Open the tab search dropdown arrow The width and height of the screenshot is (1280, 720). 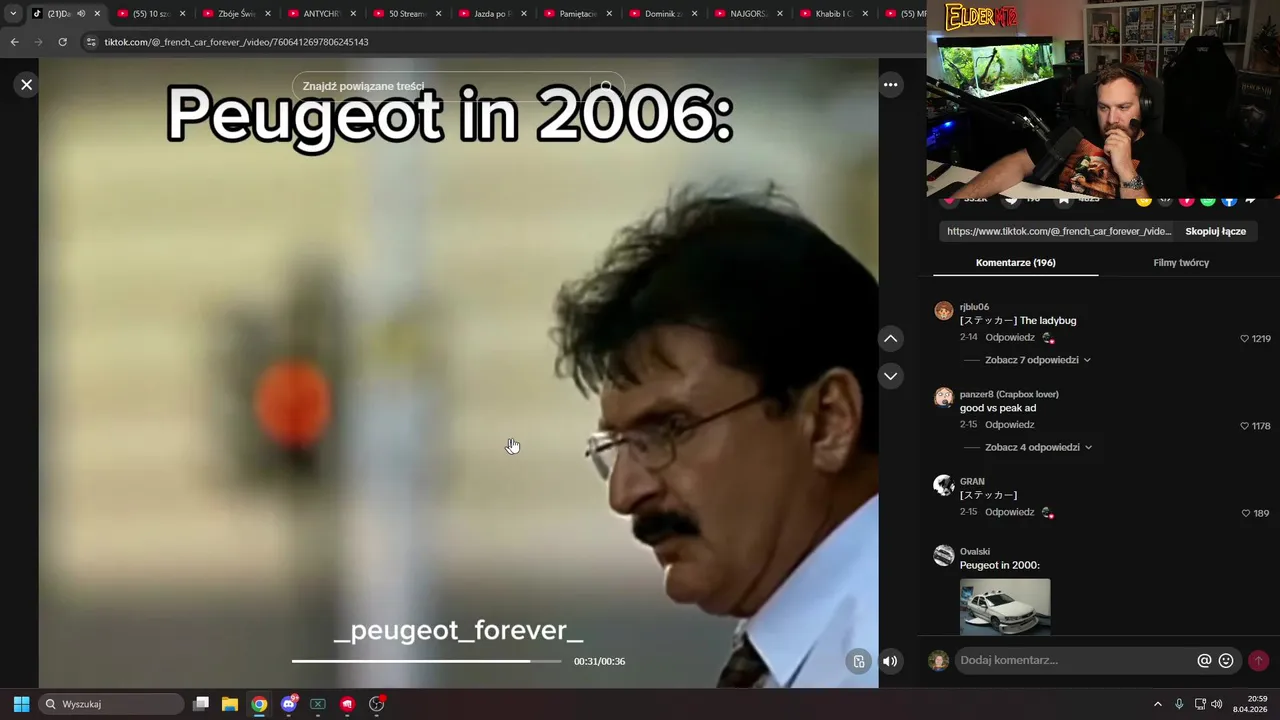tap(13, 14)
